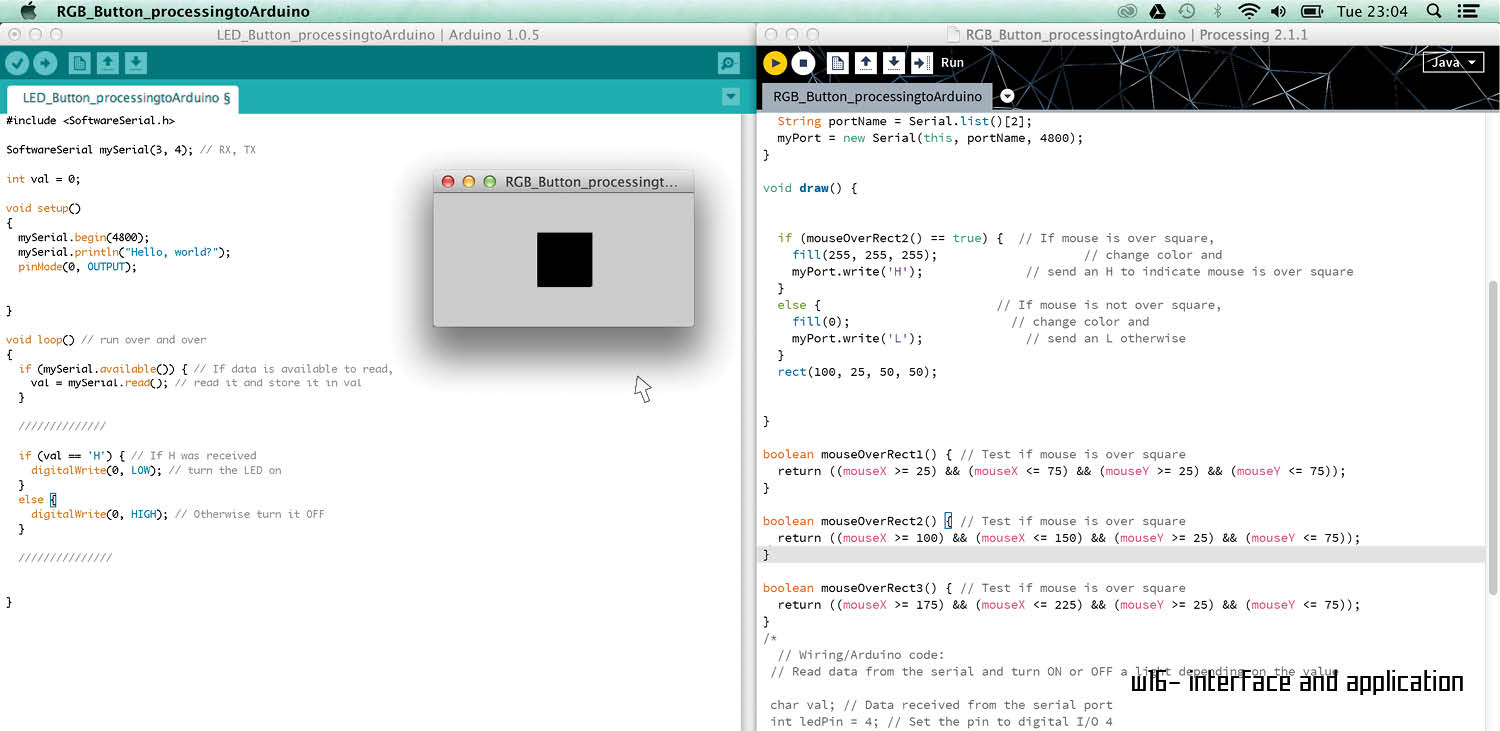The height and width of the screenshot is (731, 1500).
Task: Stop the Processing sketch
Action: pos(803,63)
